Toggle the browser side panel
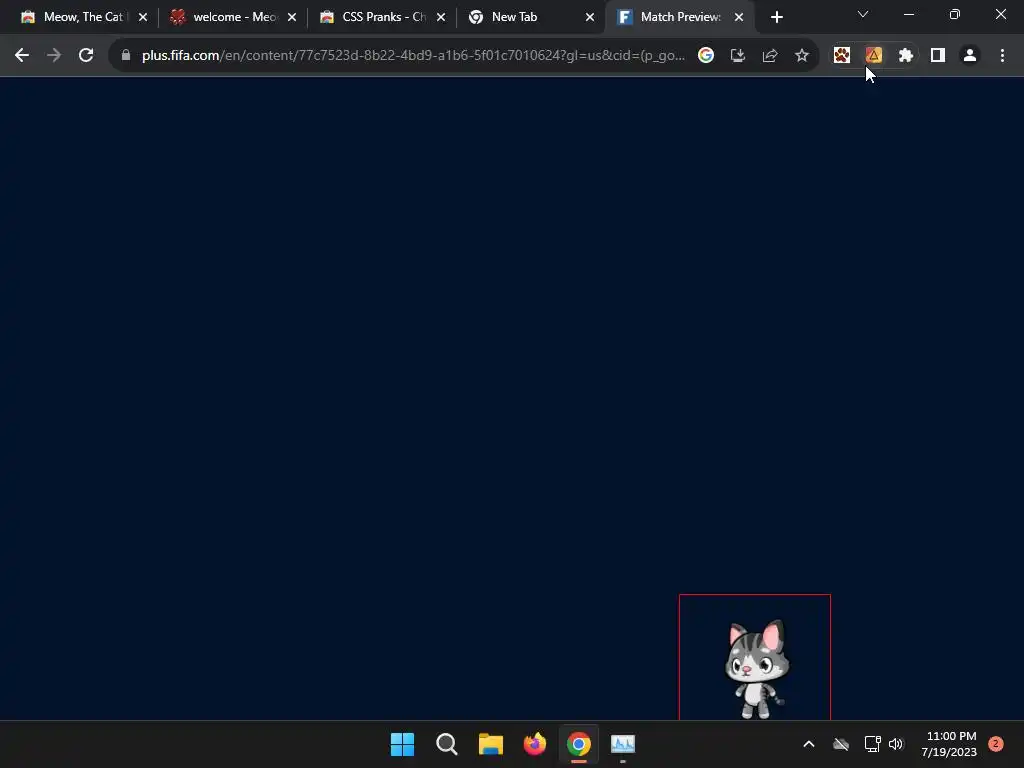Image resolution: width=1024 pixels, height=768 pixels. tap(937, 56)
